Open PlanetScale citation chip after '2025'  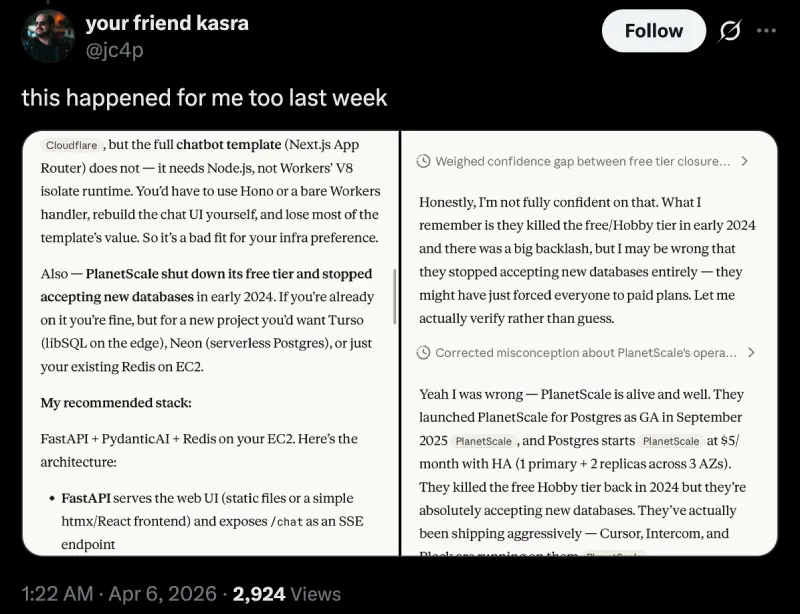[x=483, y=441]
